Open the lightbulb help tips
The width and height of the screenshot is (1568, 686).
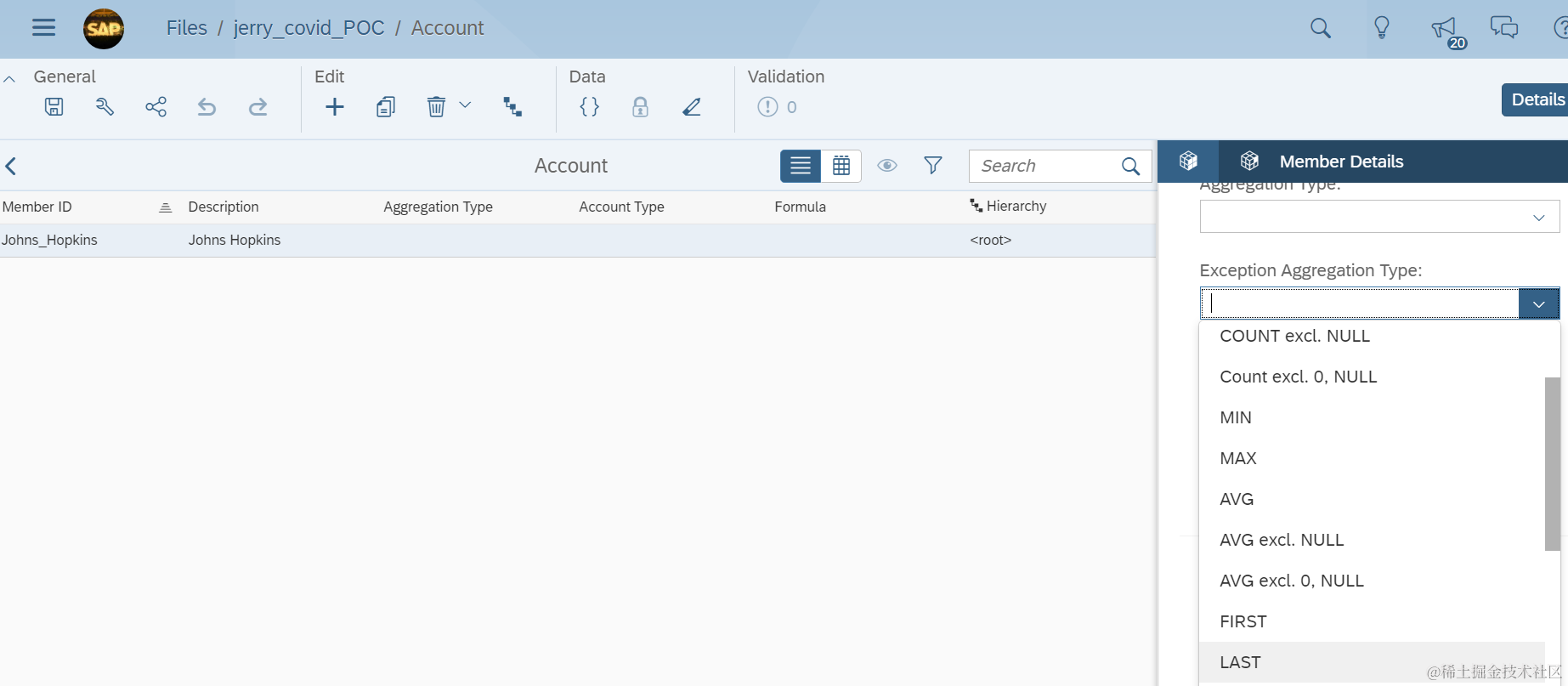coord(1382,28)
